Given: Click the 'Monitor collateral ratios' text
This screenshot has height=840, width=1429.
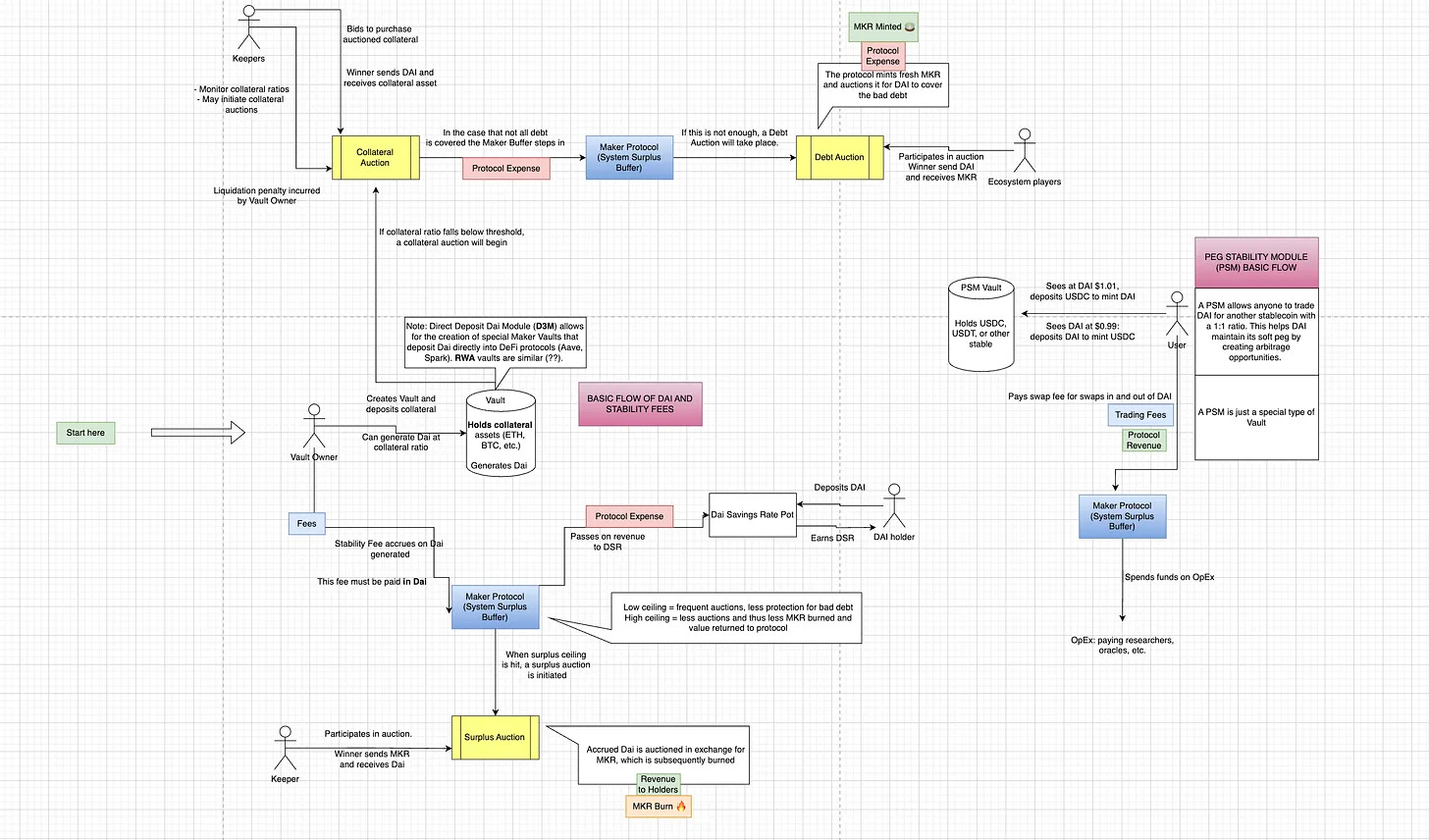Looking at the screenshot, I should pos(241,99).
